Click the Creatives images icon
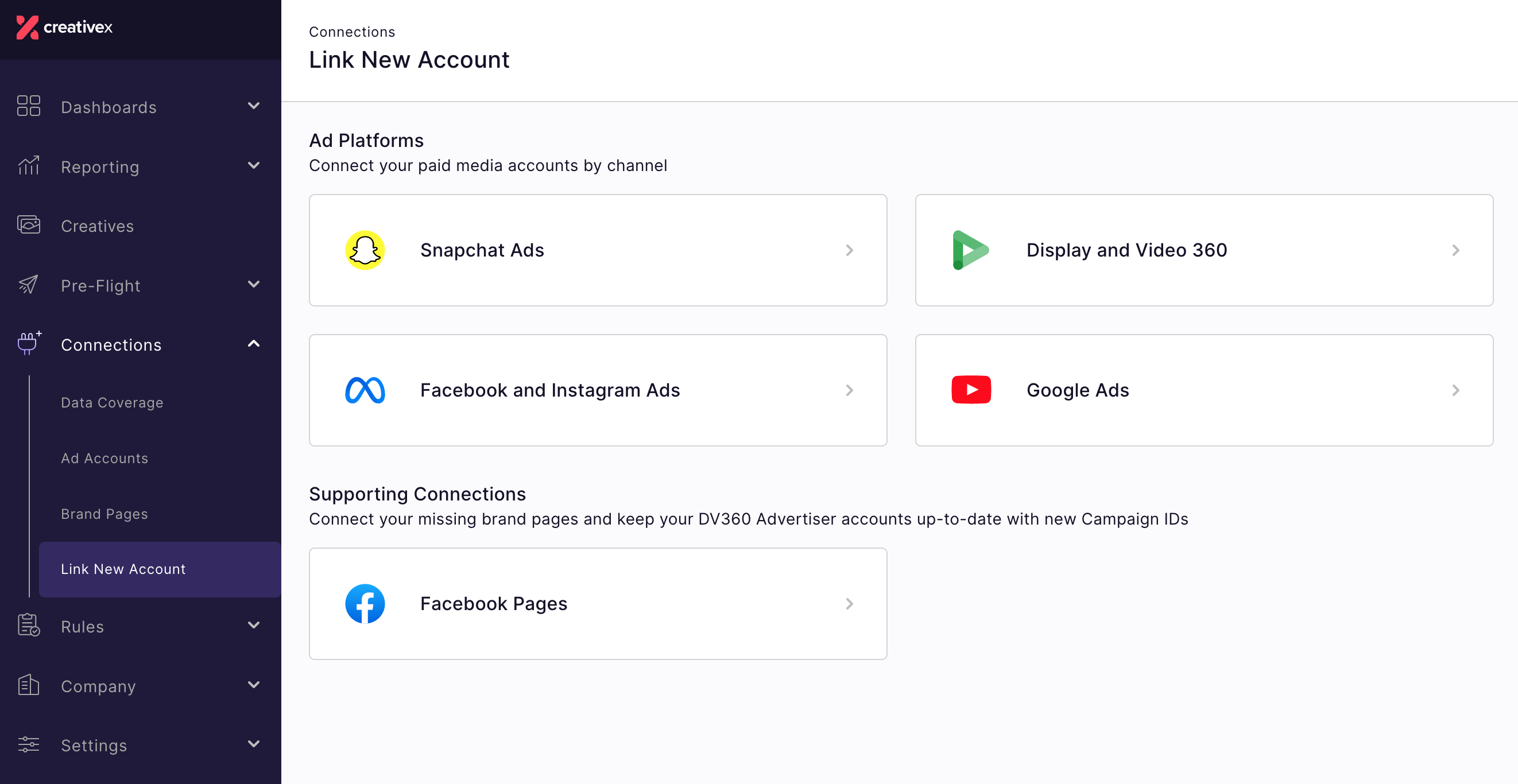The image size is (1518, 784). point(28,225)
